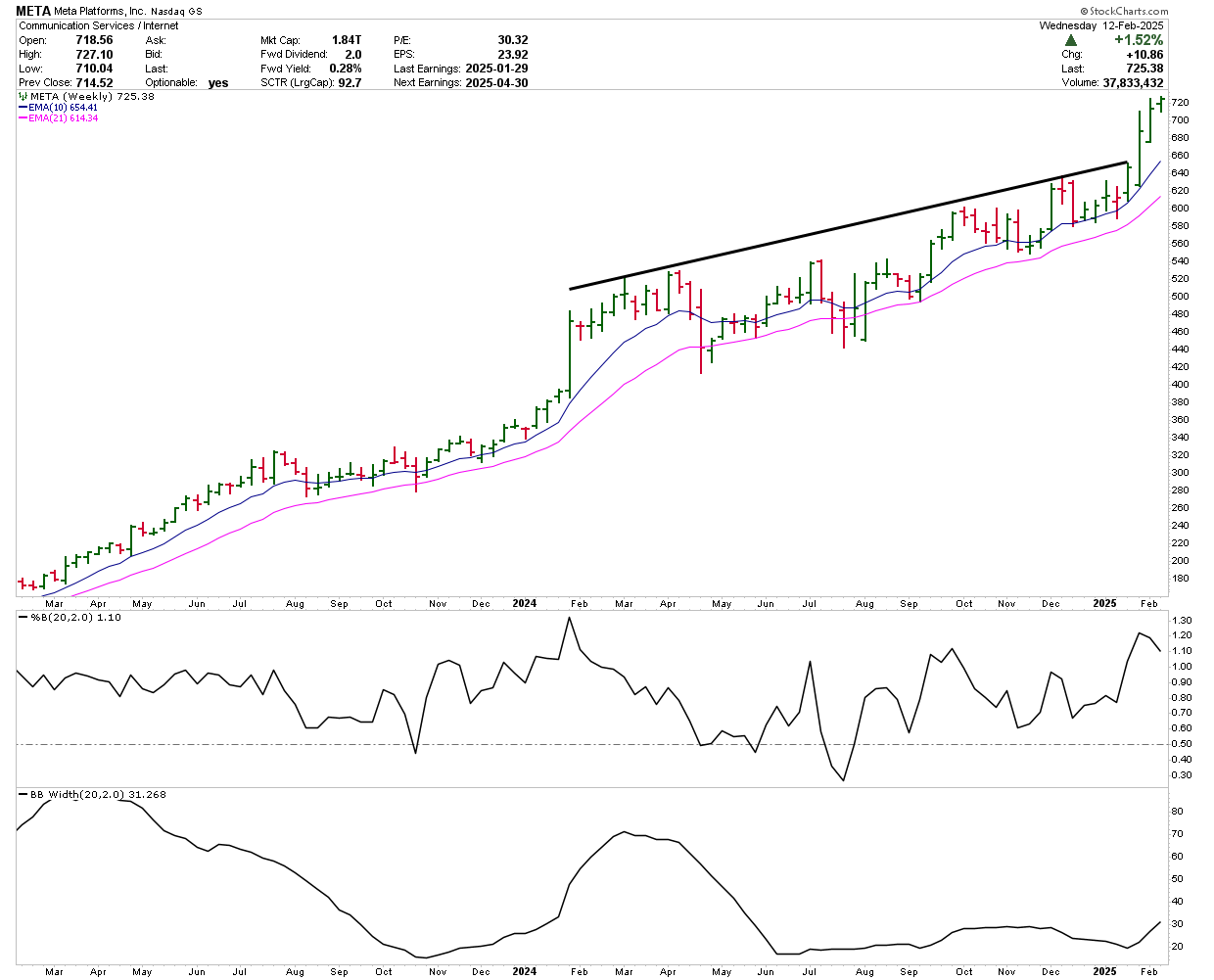1214x980 pixels.
Task: Click the Mkt Cap value 1.84T
Action: [347, 40]
